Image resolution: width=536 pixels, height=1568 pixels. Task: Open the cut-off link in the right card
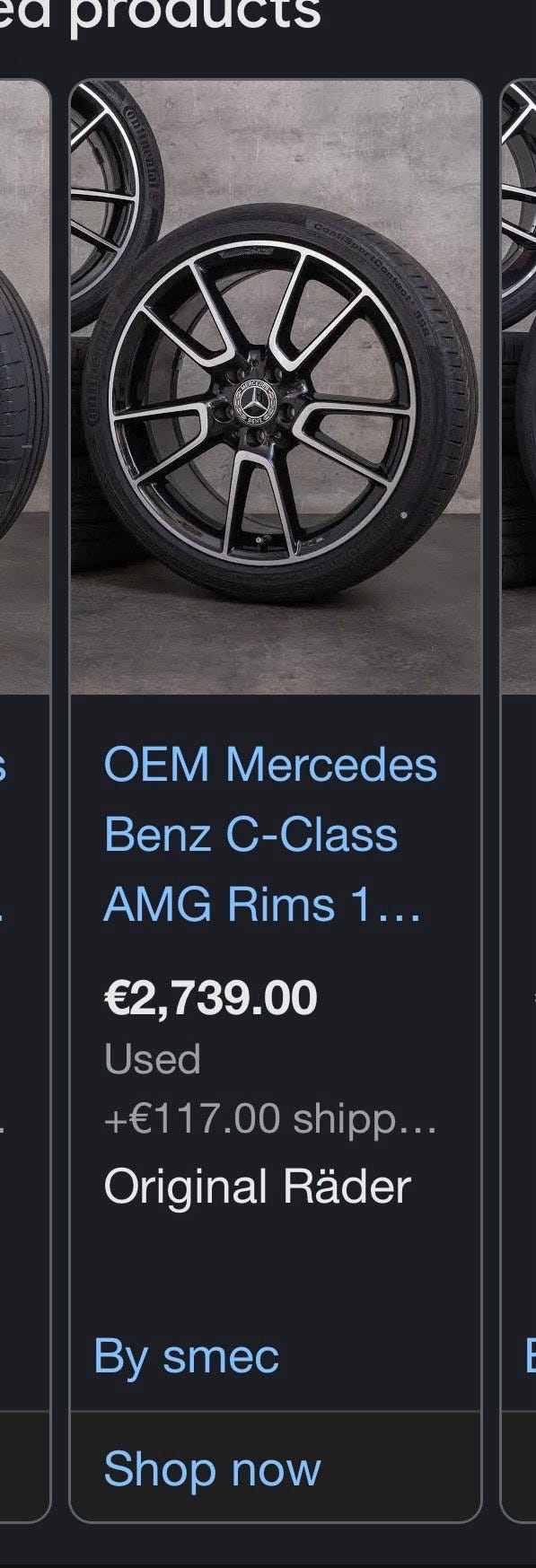pyautogui.click(x=530, y=1355)
